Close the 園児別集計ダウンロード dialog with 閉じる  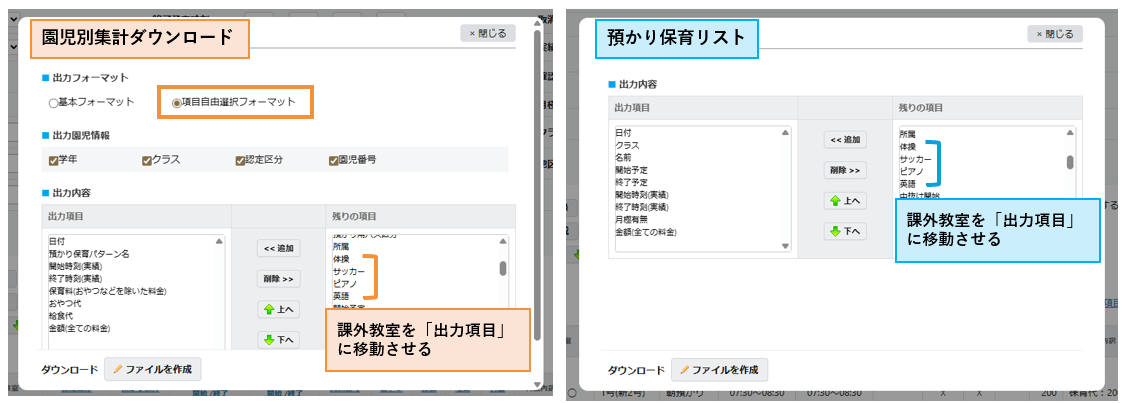pos(488,33)
